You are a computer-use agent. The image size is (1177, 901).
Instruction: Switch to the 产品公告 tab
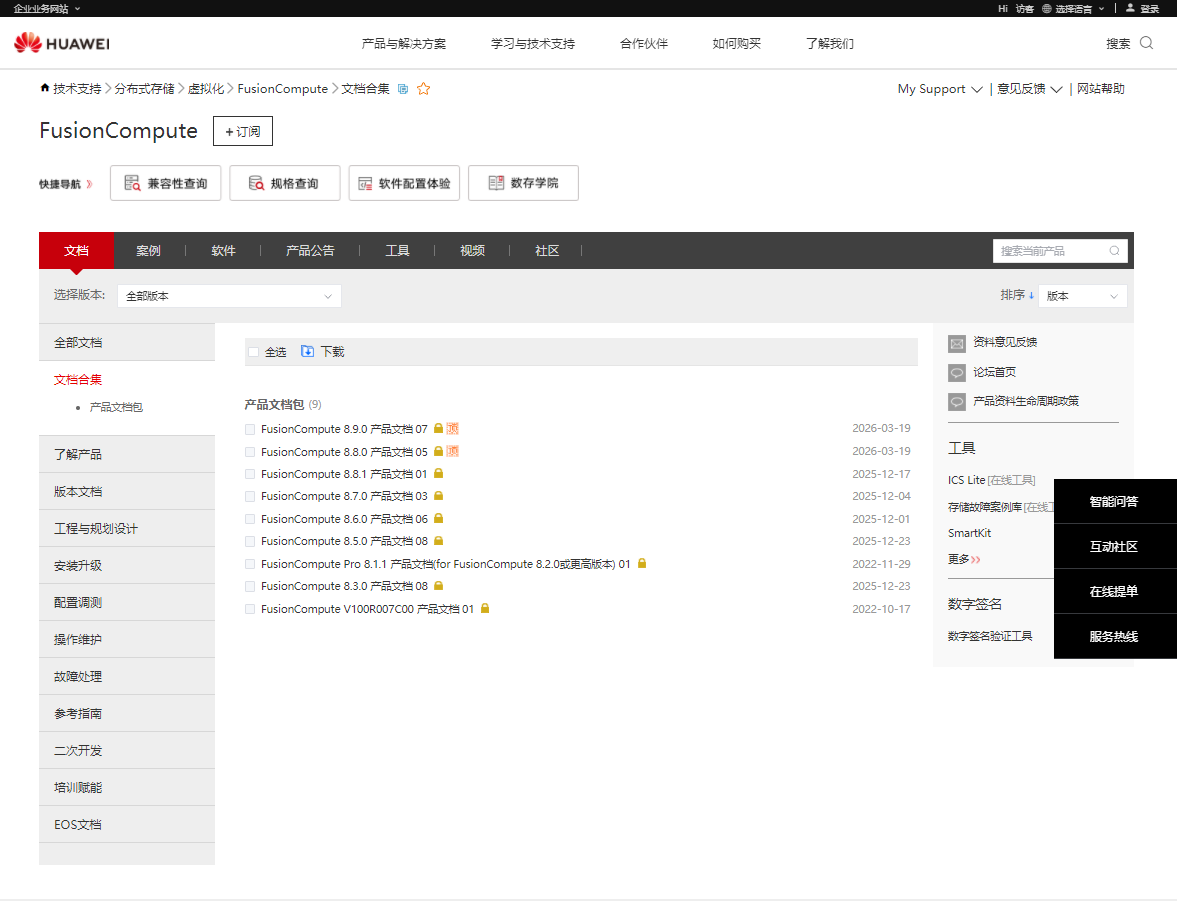click(310, 251)
